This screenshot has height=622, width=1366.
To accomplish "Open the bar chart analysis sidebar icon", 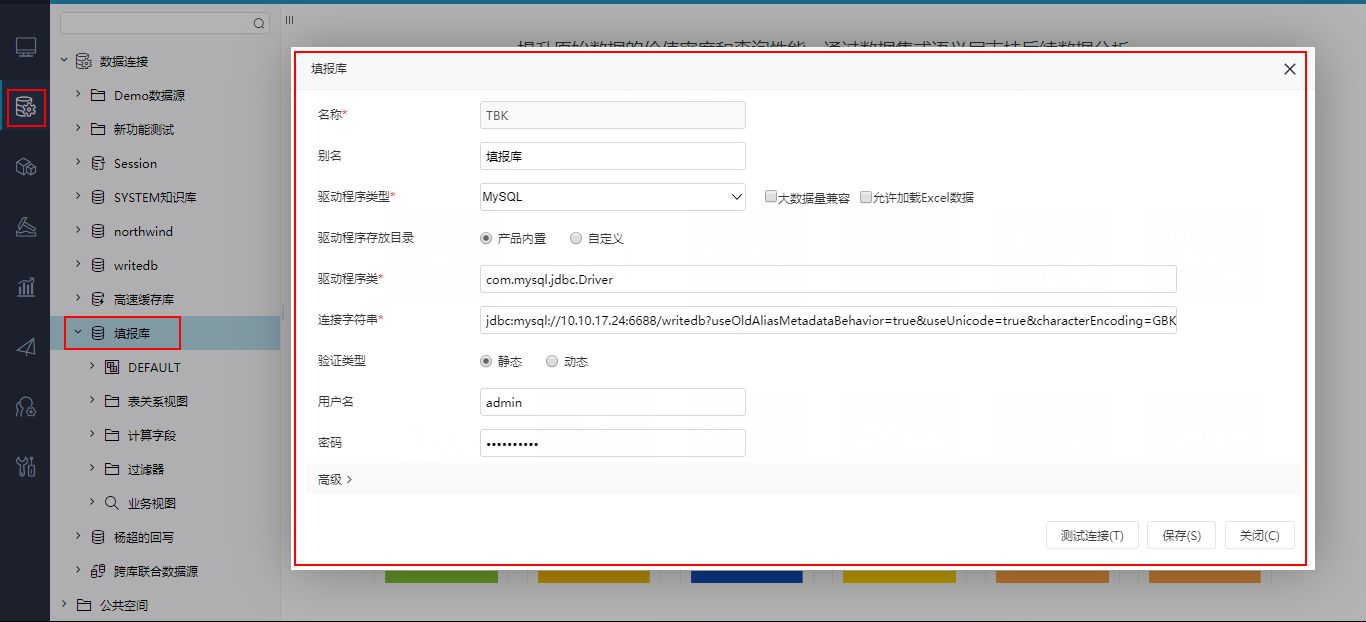I will point(26,287).
